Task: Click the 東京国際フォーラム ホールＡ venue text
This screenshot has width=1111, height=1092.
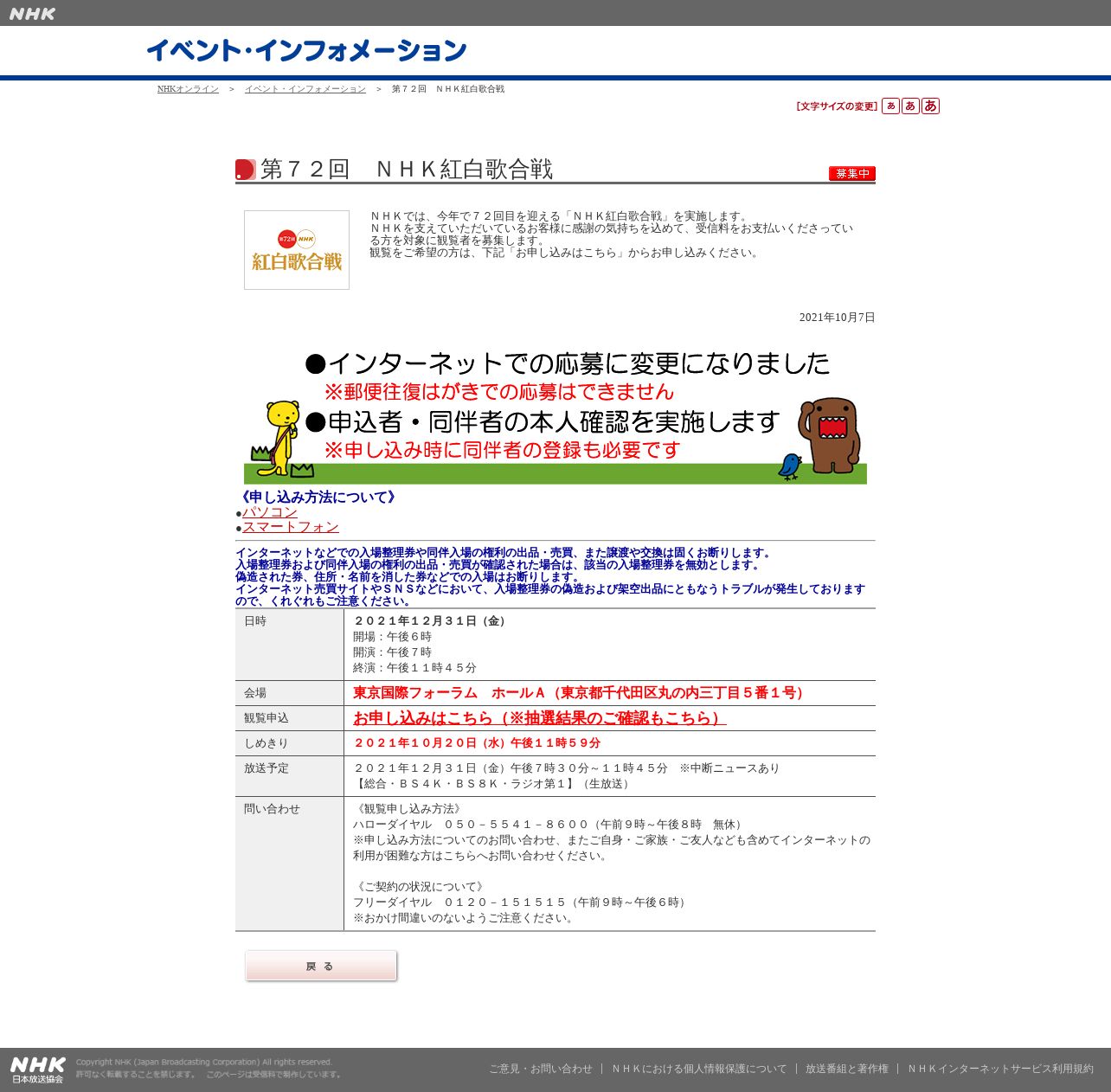Action: pyautogui.click(x=581, y=693)
